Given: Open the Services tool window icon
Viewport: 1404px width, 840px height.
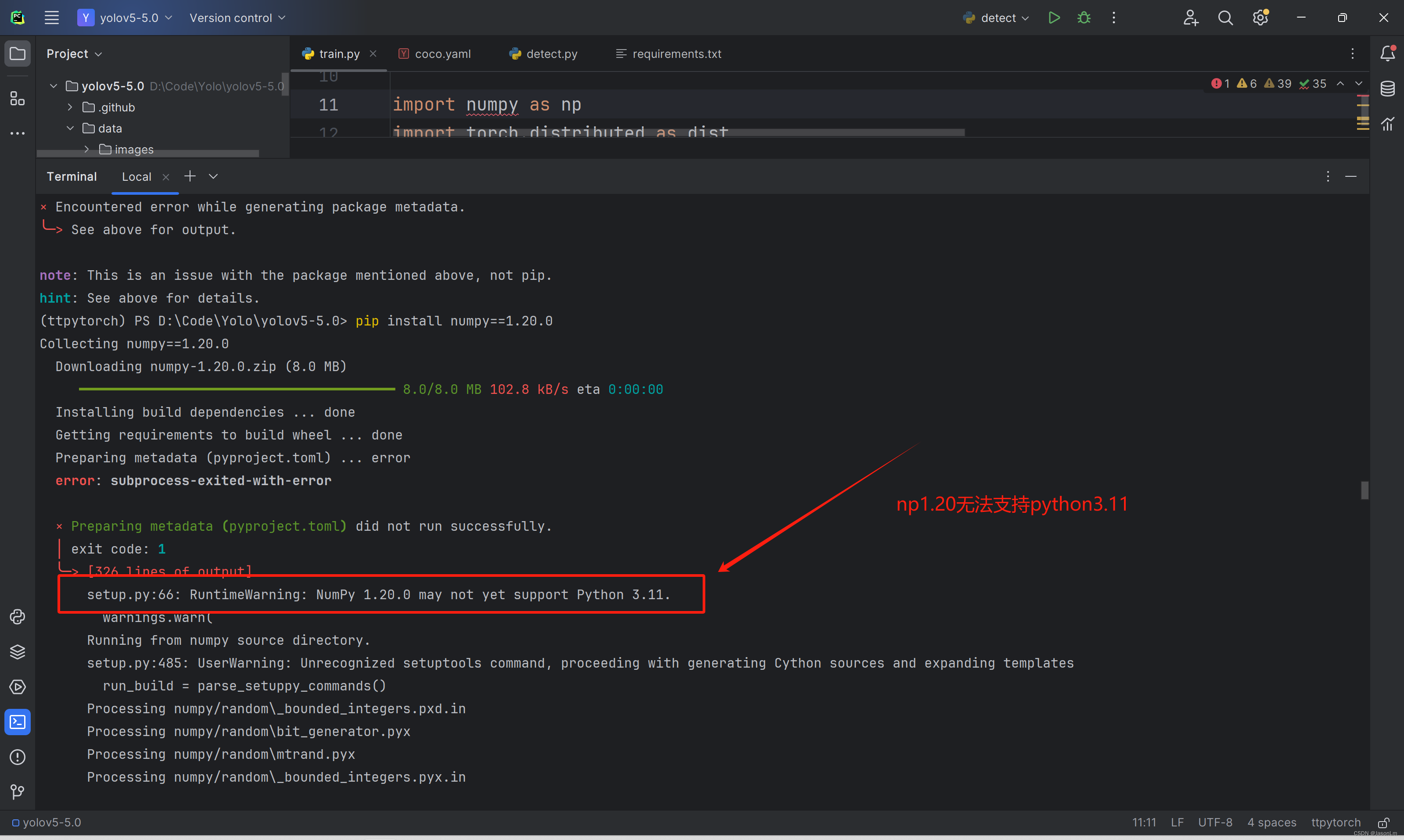Looking at the screenshot, I should click(18, 686).
